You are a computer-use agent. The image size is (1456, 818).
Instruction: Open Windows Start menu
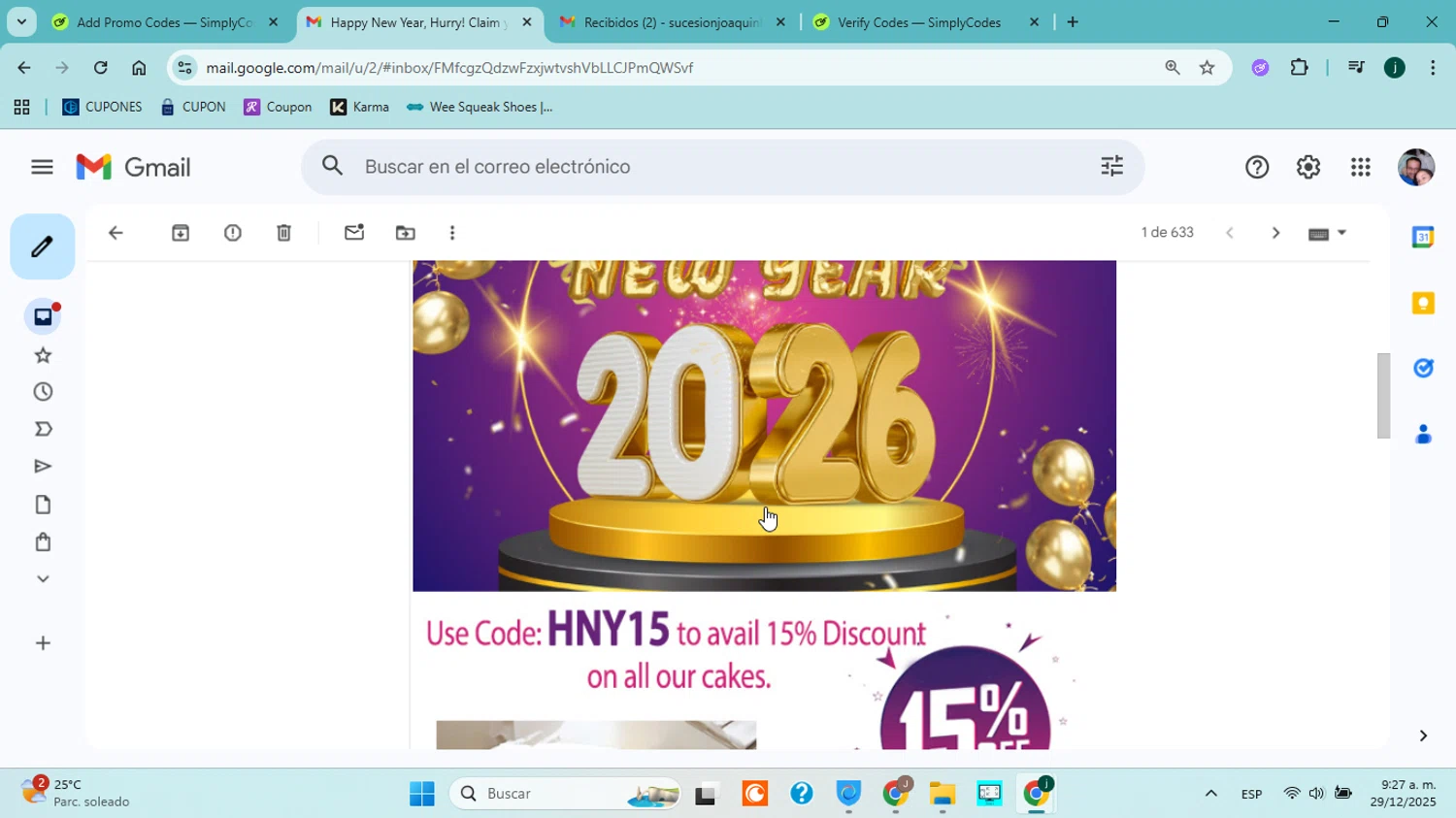(x=422, y=794)
